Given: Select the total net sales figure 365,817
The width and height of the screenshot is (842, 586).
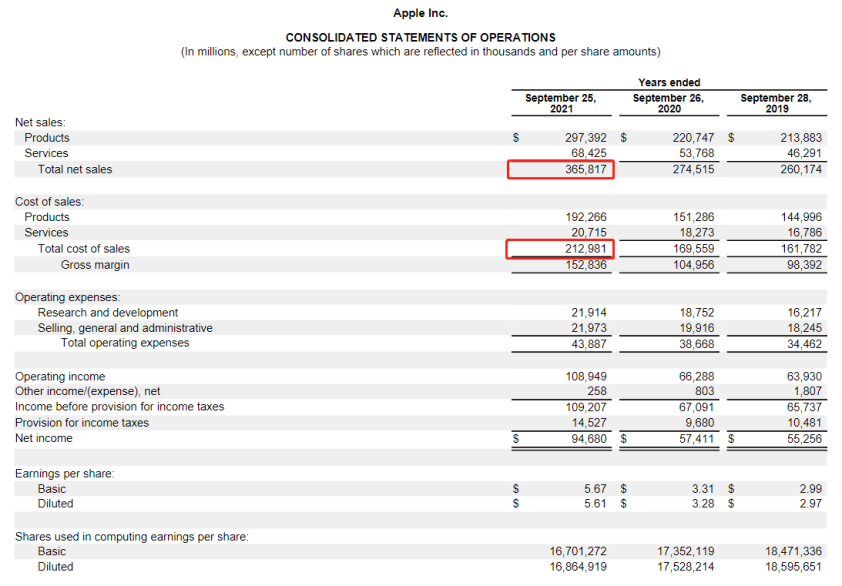Looking at the screenshot, I should coord(585,170).
